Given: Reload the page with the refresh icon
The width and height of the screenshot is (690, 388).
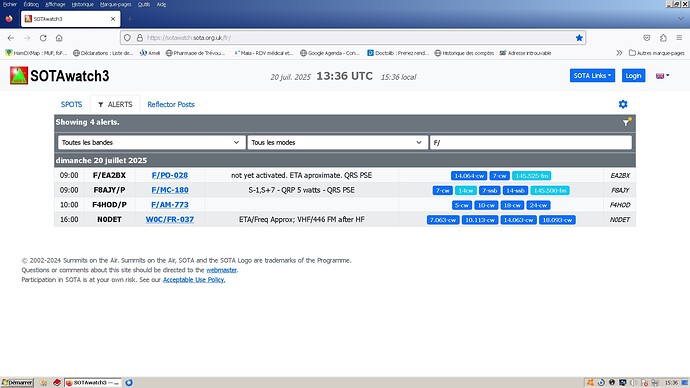Looking at the screenshot, I should click(x=43, y=38).
